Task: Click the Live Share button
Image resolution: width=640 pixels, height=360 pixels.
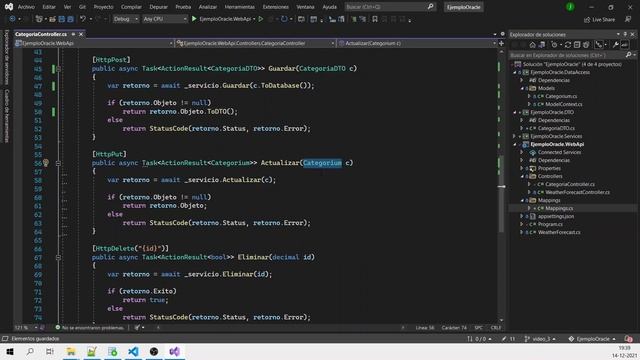Action: 599,19
